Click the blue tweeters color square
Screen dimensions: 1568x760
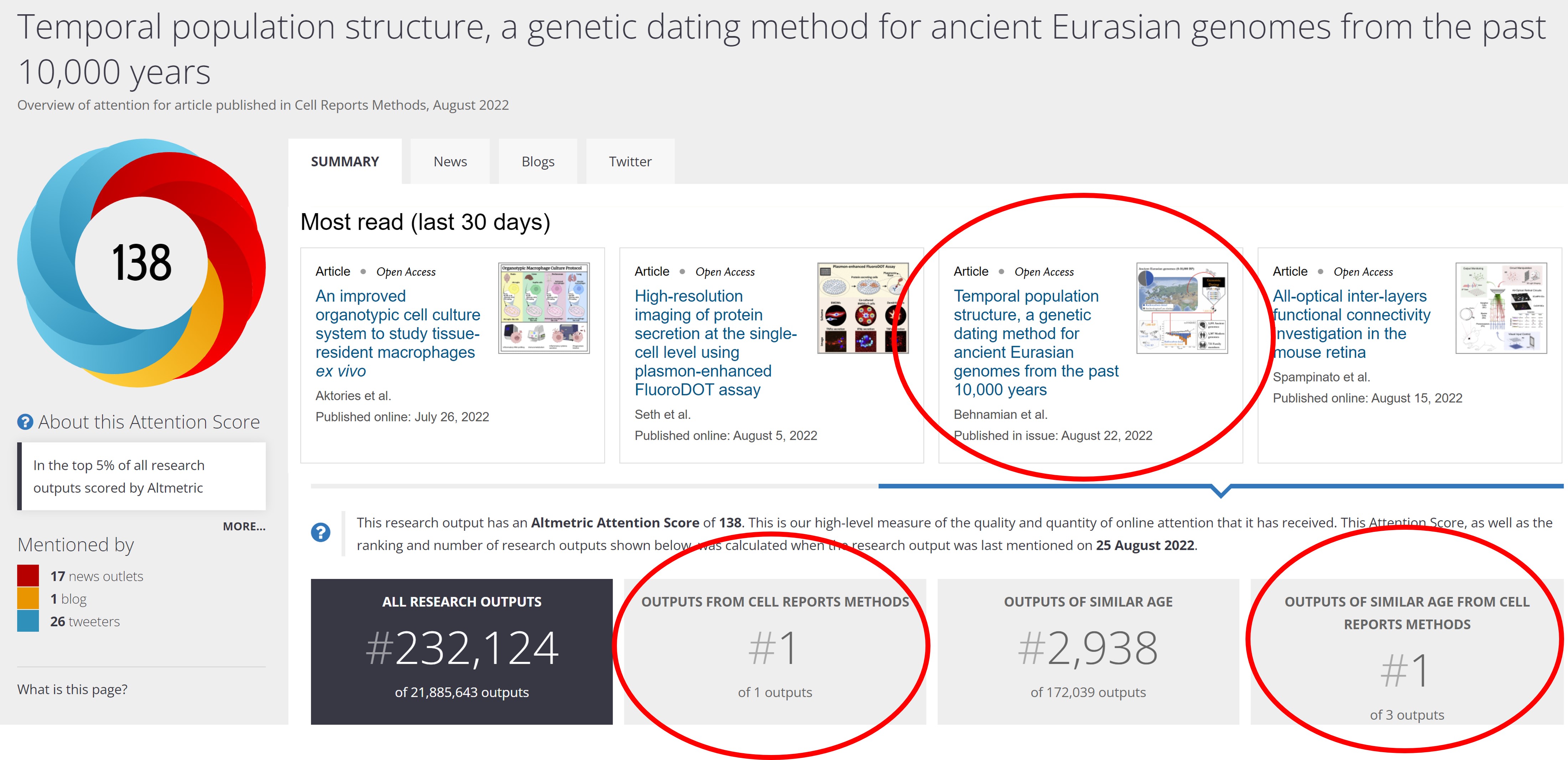28,621
